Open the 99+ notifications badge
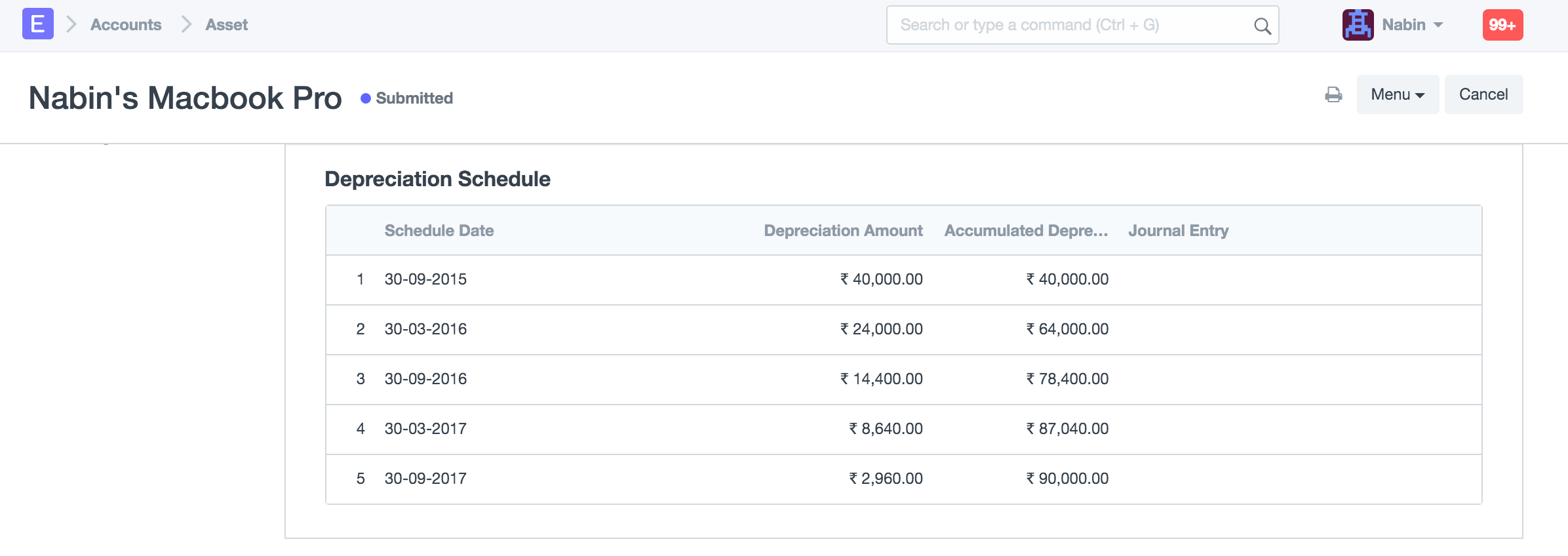 1502,25
